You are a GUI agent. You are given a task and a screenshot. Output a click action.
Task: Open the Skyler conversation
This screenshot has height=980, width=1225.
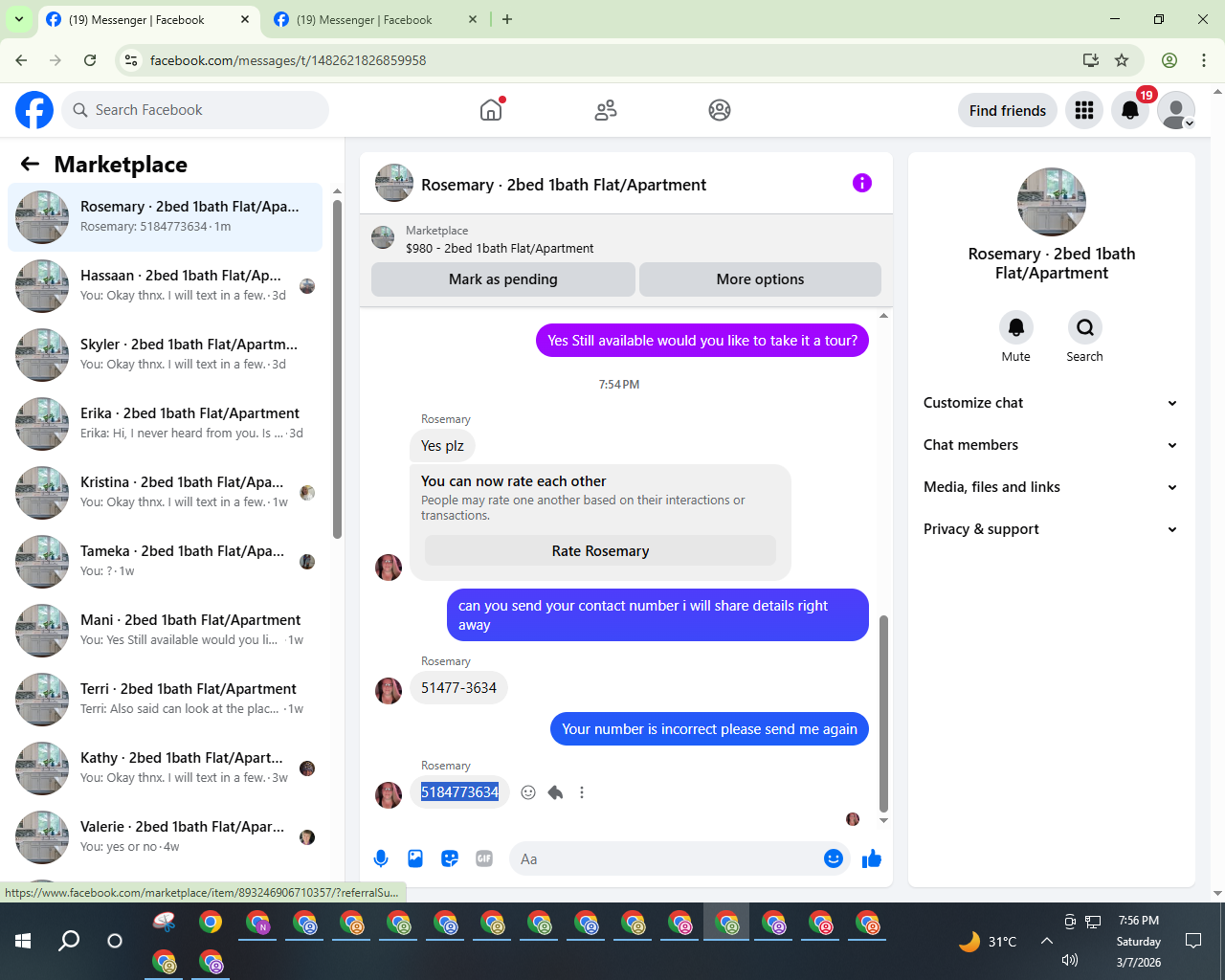[x=166, y=355]
